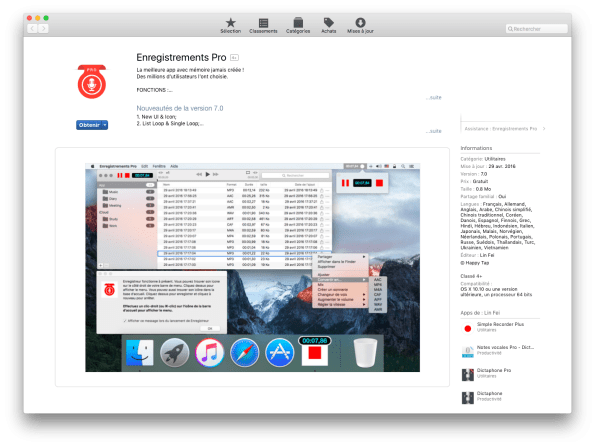Open the Dictaphone Productivité app listing

coord(490,393)
